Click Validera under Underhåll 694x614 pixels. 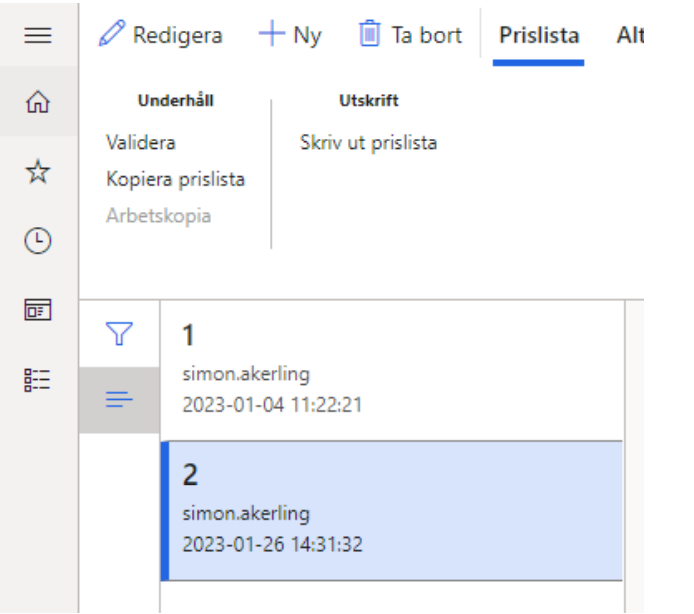(x=140, y=143)
